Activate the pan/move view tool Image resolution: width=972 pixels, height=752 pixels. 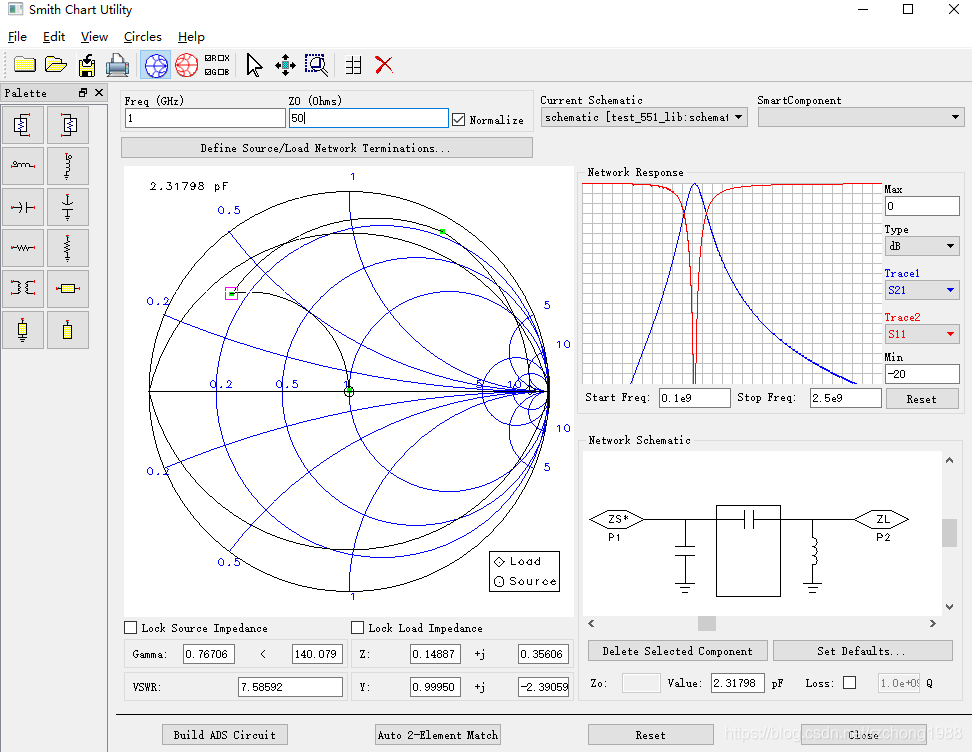(285, 65)
